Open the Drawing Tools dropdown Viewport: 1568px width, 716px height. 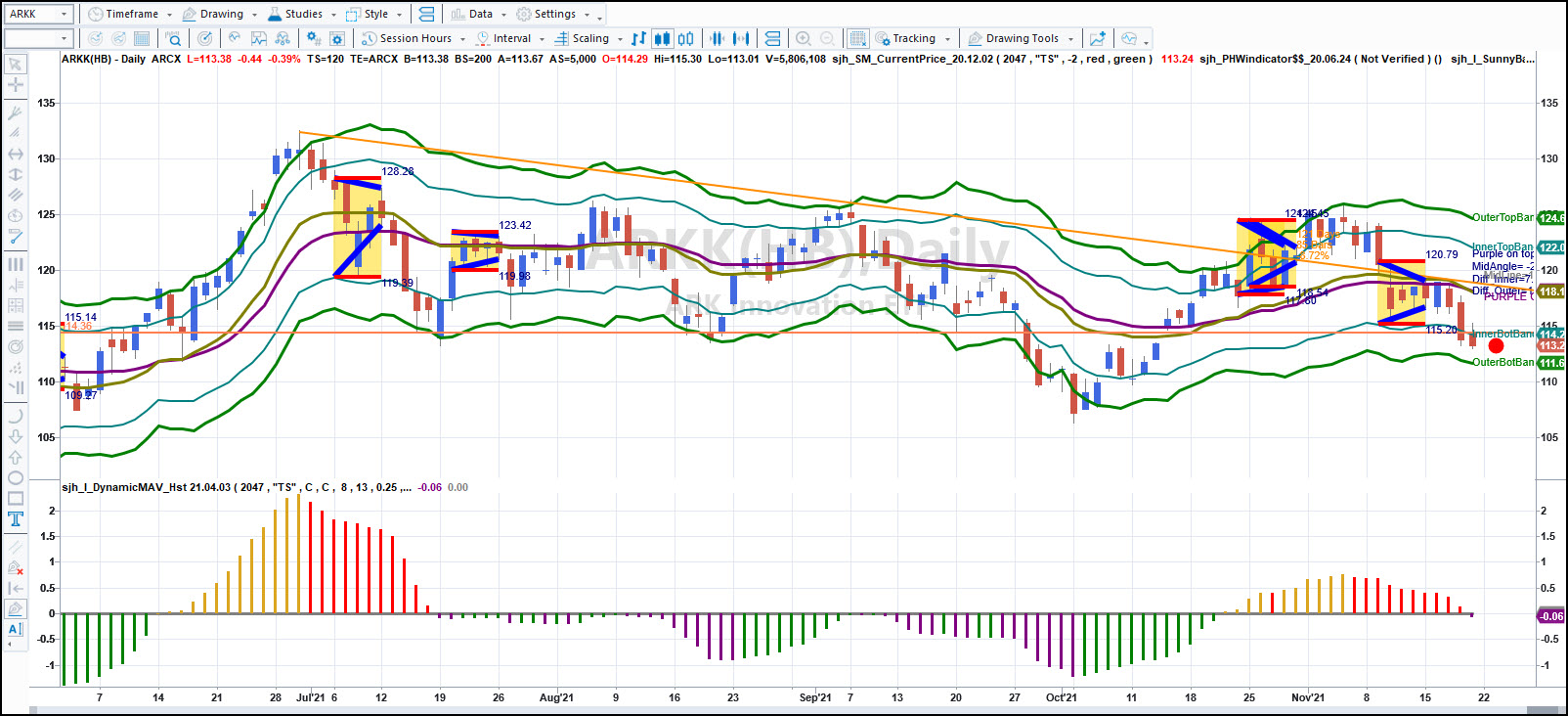(1021, 38)
